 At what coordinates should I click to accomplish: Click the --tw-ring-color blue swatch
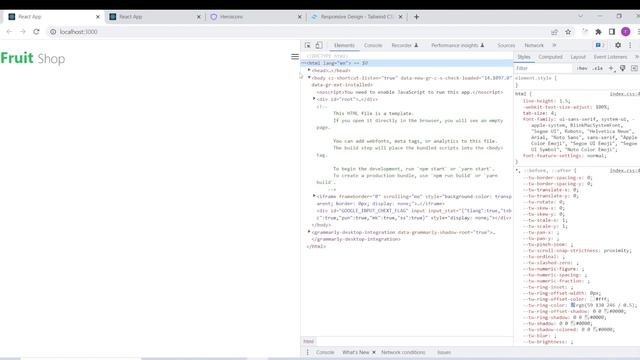[573, 305]
